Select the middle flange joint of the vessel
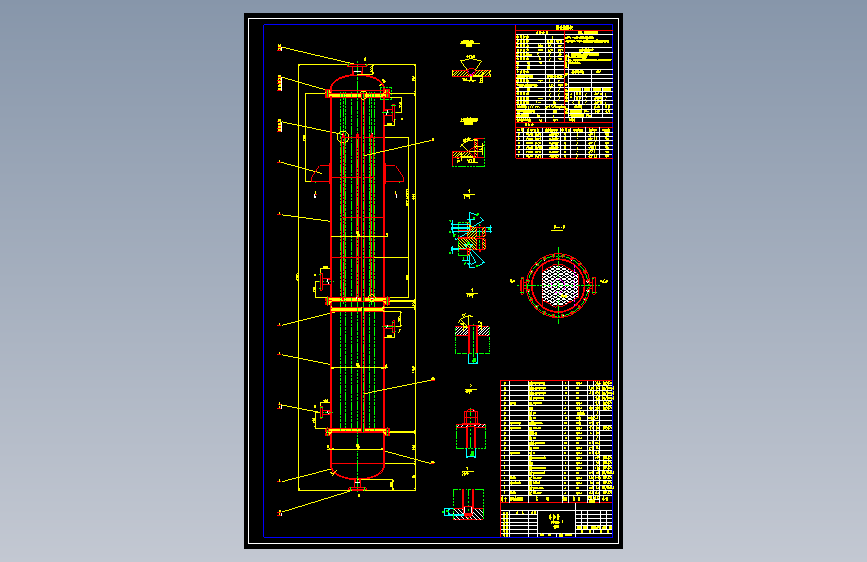Image resolution: width=867 pixels, height=562 pixels. (x=358, y=301)
